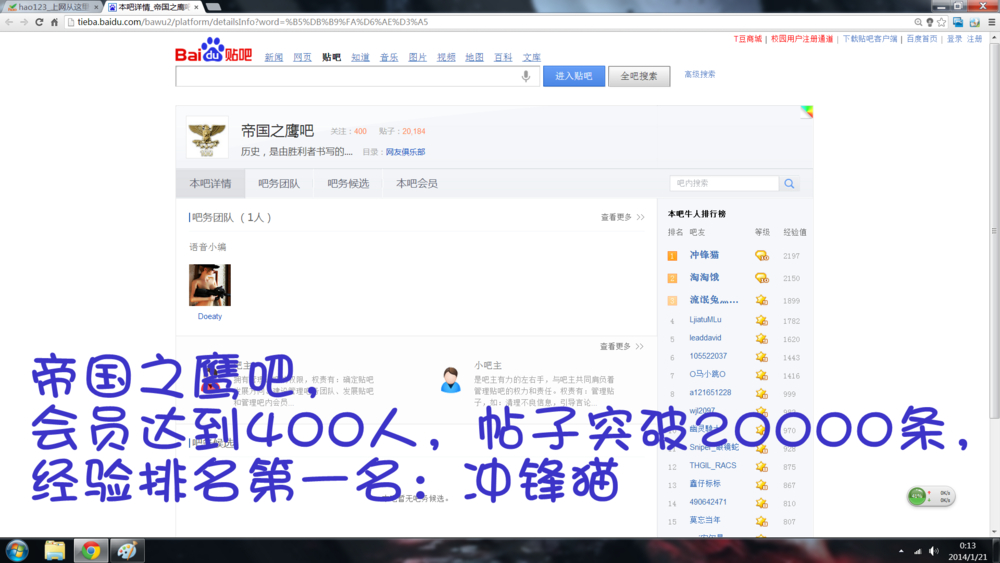Open the 百科 navigation link
Viewport: 1000px width, 563px height.
point(503,57)
